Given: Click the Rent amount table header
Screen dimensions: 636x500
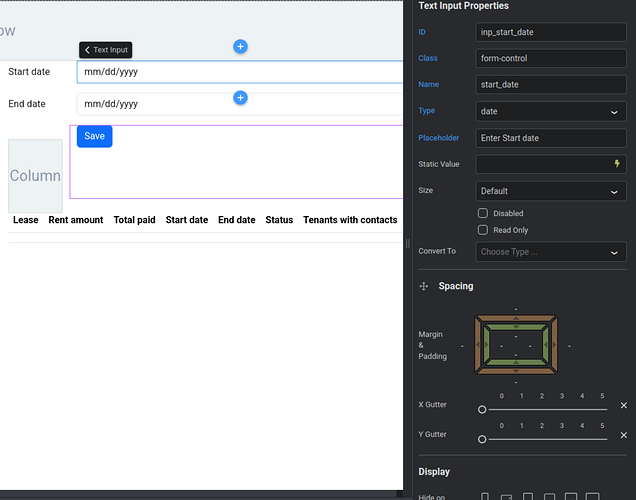Looking at the screenshot, I should click(x=76, y=220).
